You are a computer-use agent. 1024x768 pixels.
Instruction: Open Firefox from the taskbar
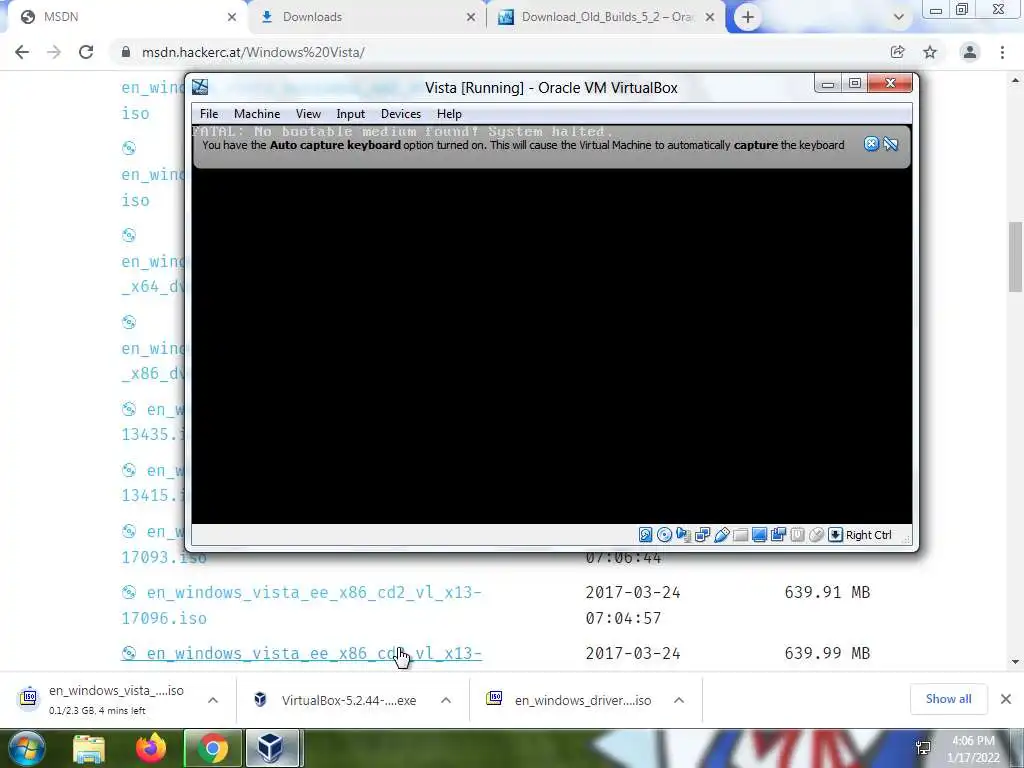(x=151, y=748)
